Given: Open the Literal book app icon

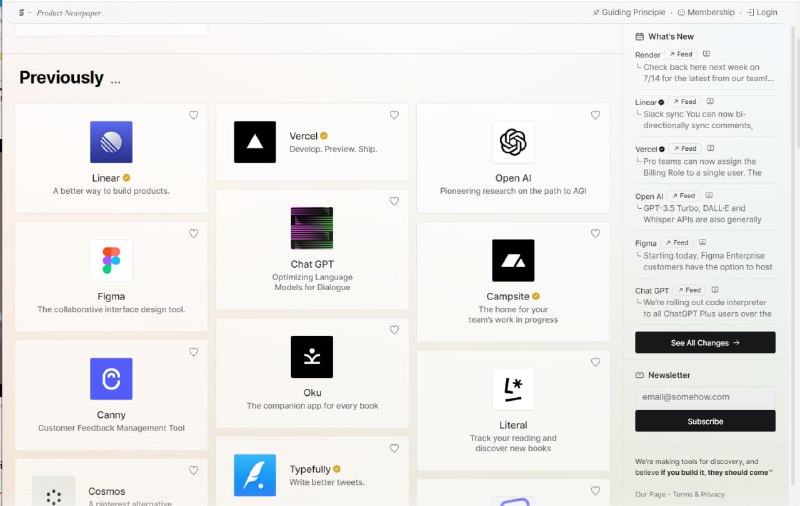Looking at the screenshot, I should click(x=513, y=389).
